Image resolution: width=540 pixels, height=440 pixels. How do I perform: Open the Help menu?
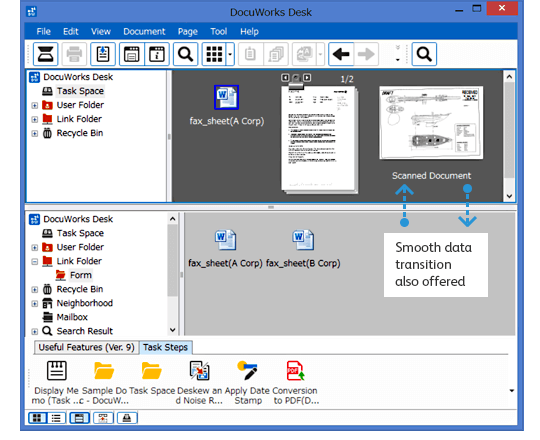coord(249,32)
